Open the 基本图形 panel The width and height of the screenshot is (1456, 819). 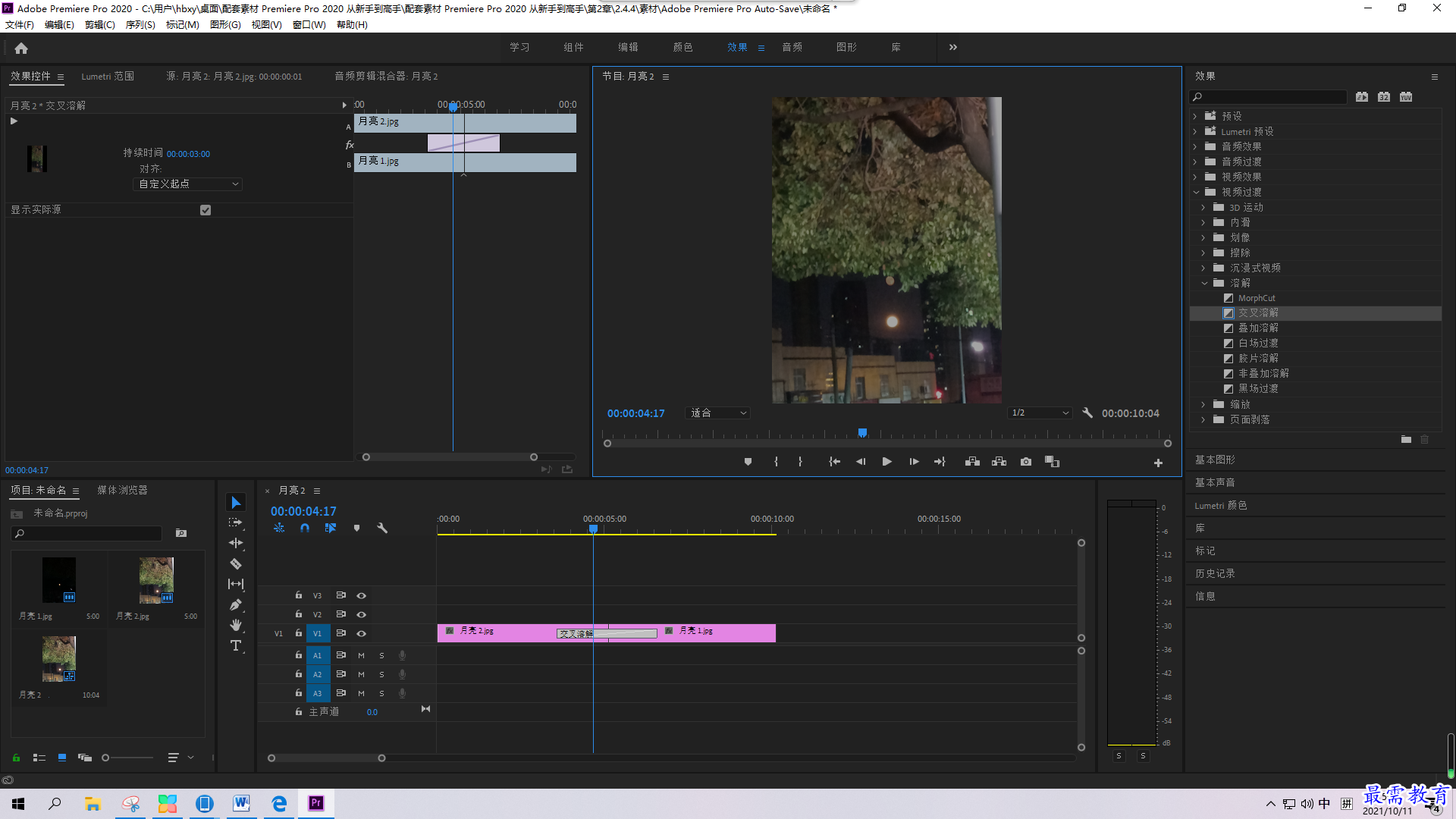point(1216,460)
